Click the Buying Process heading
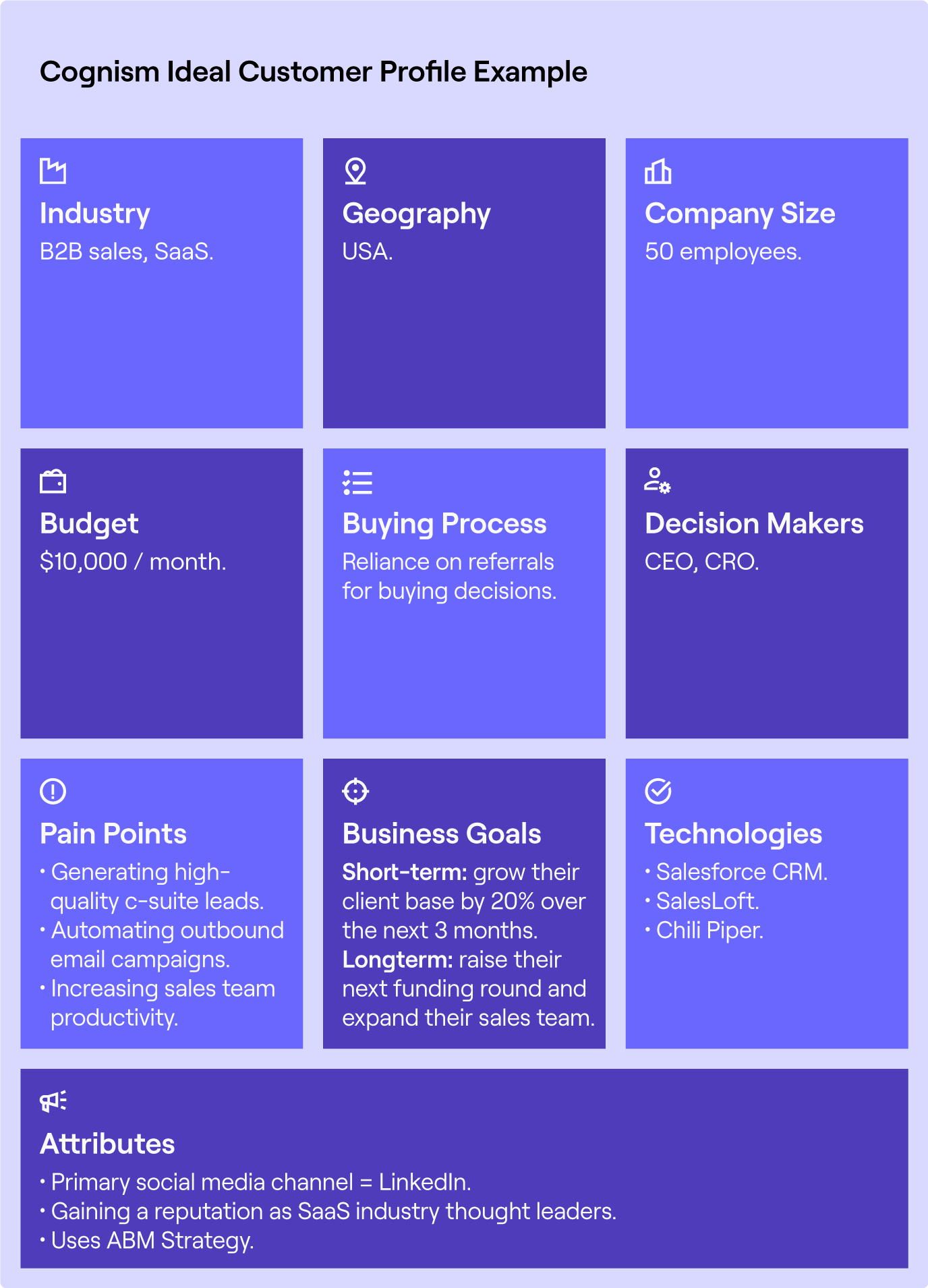This screenshot has height=1288, width=928. 444,524
